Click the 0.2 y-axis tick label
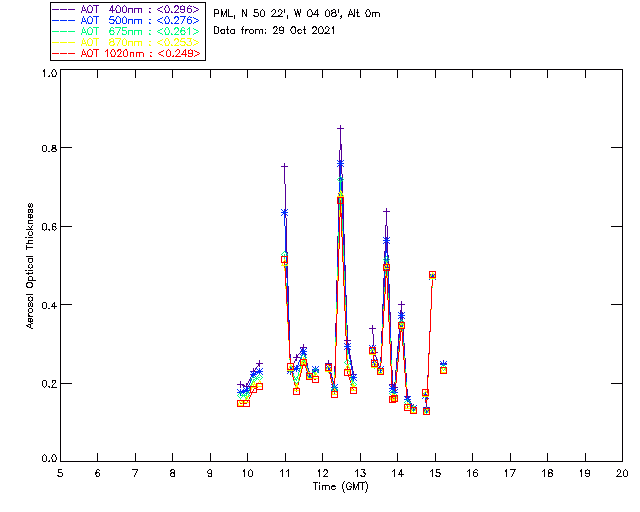Viewport: 640px width, 512px height. coord(49,384)
